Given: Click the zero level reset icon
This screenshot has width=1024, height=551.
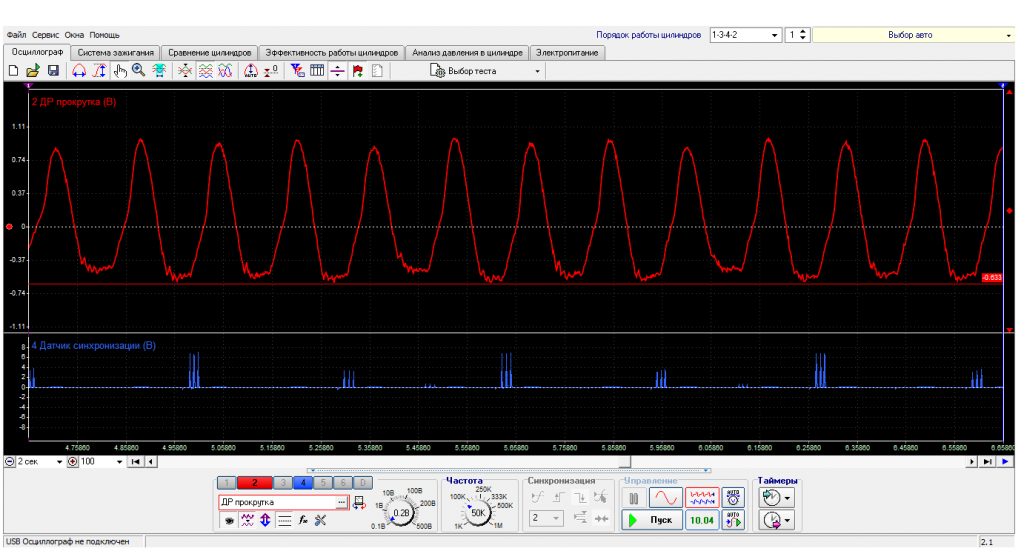Looking at the screenshot, I should 271,71.
